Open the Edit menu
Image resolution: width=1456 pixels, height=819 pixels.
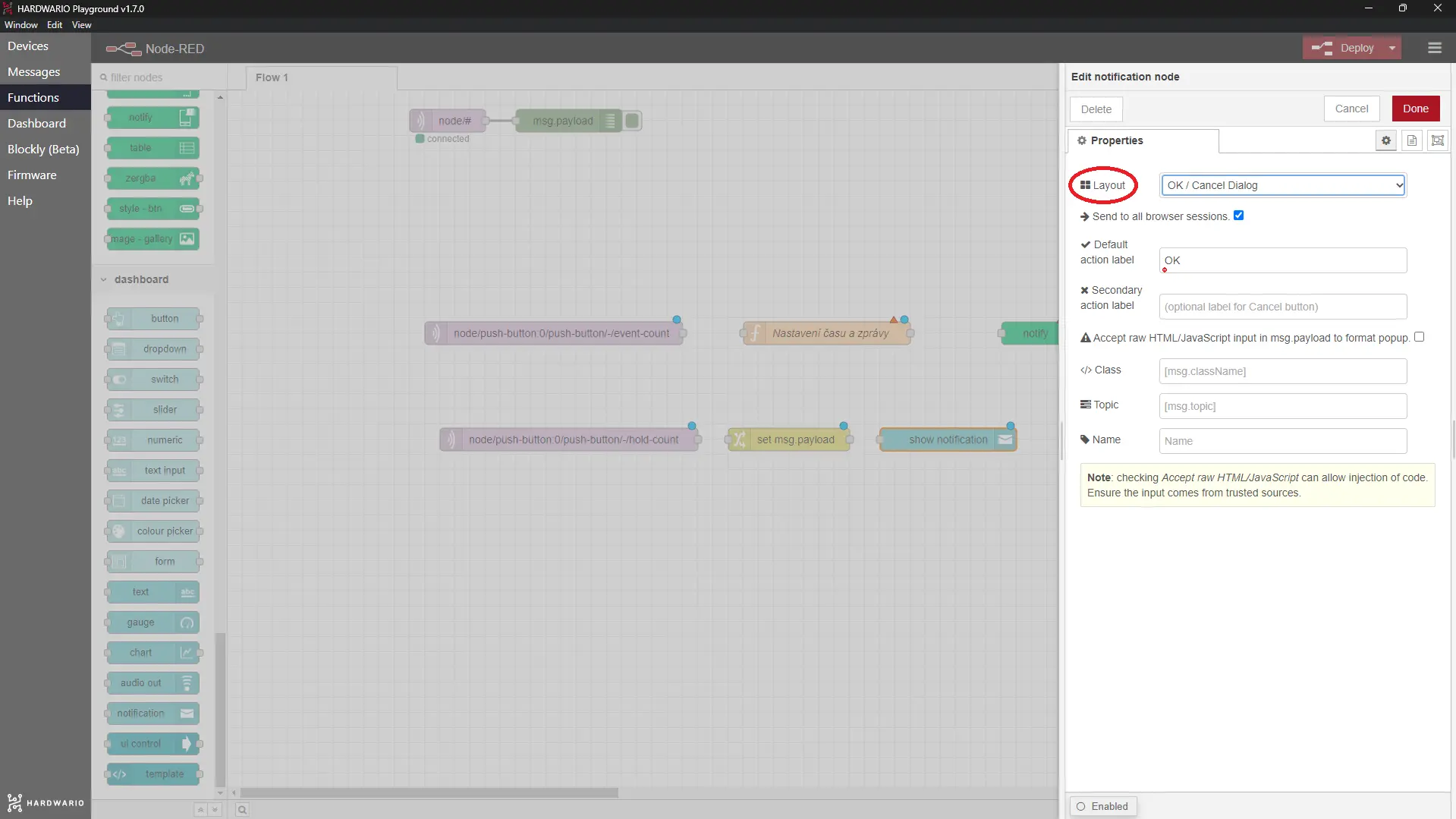click(x=55, y=25)
